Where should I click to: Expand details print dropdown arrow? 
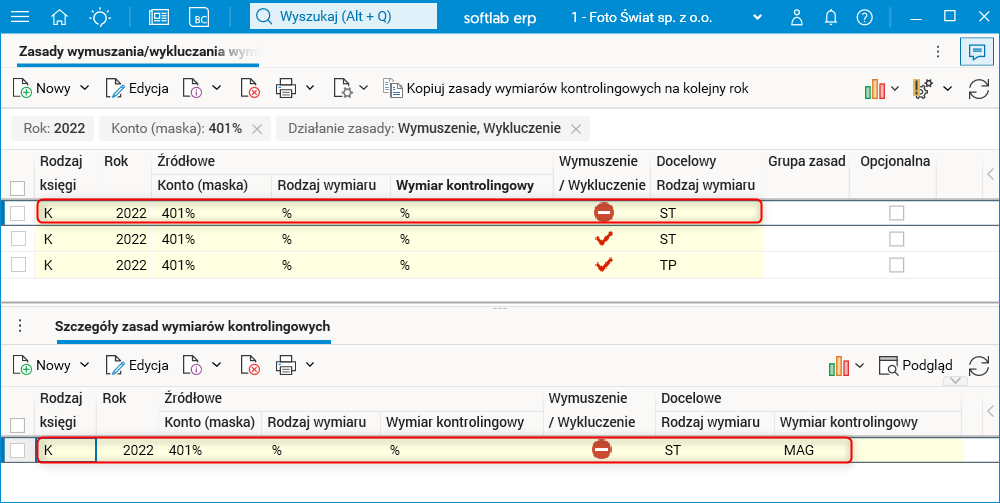point(310,365)
